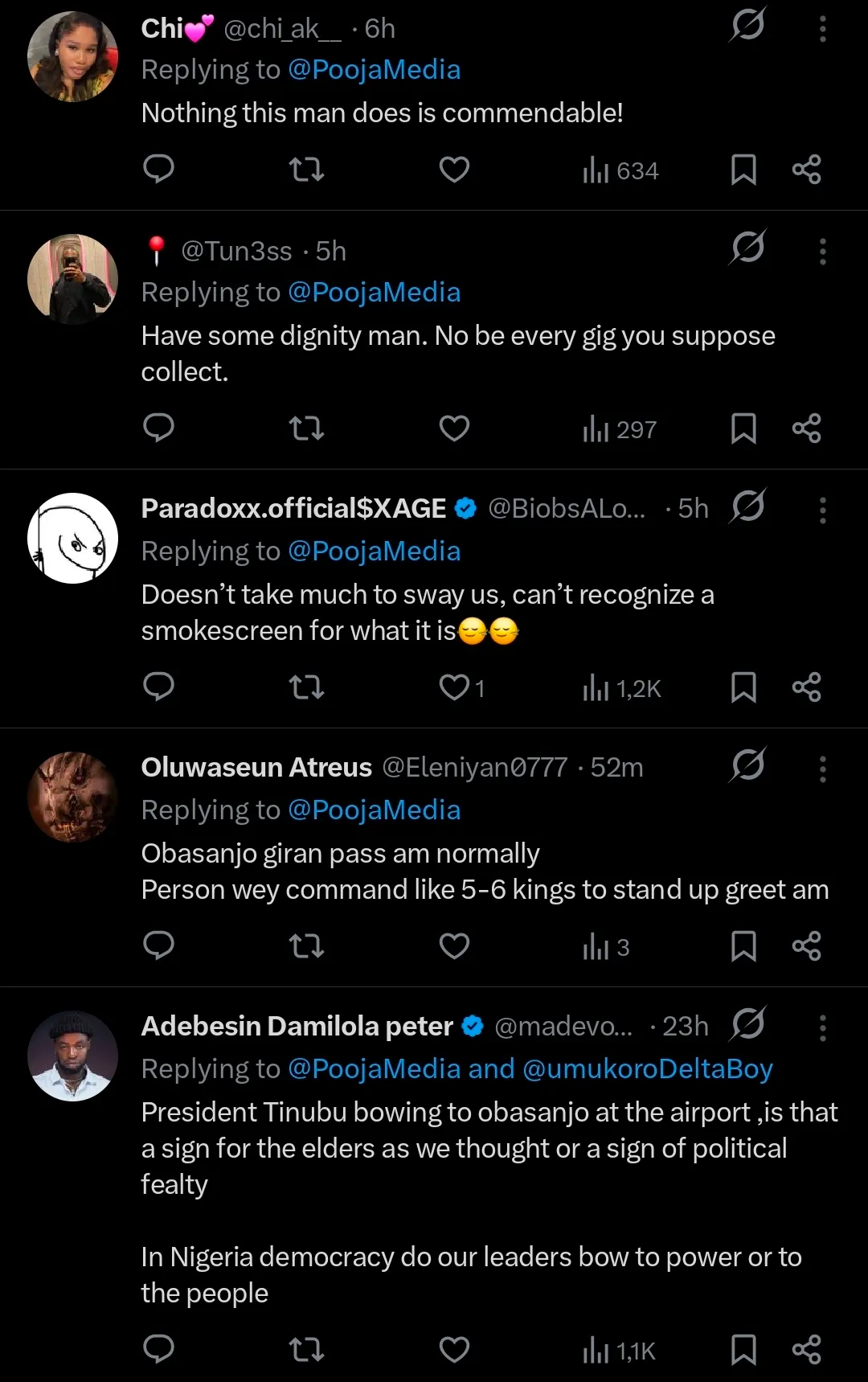
Task: View analytics showing 634 views
Action: point(620,170)
